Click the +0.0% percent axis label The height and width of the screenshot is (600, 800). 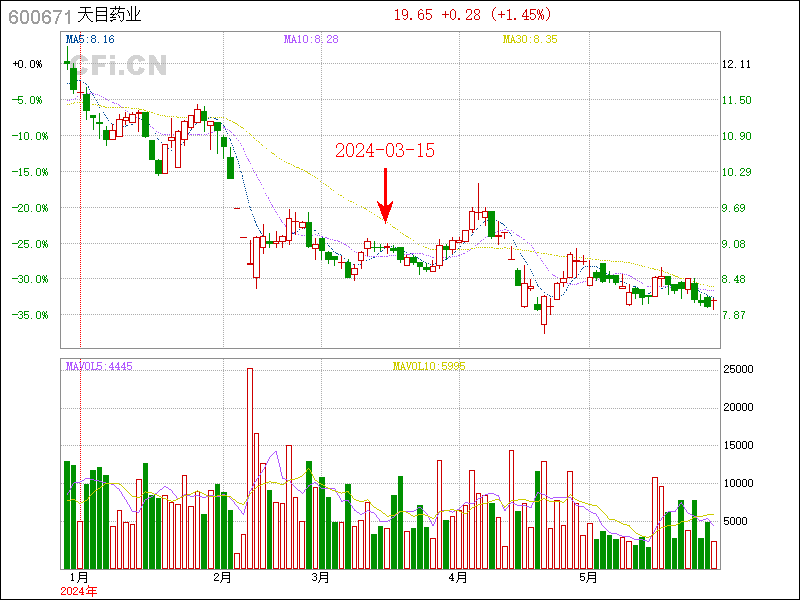click(x=28, y=64)
